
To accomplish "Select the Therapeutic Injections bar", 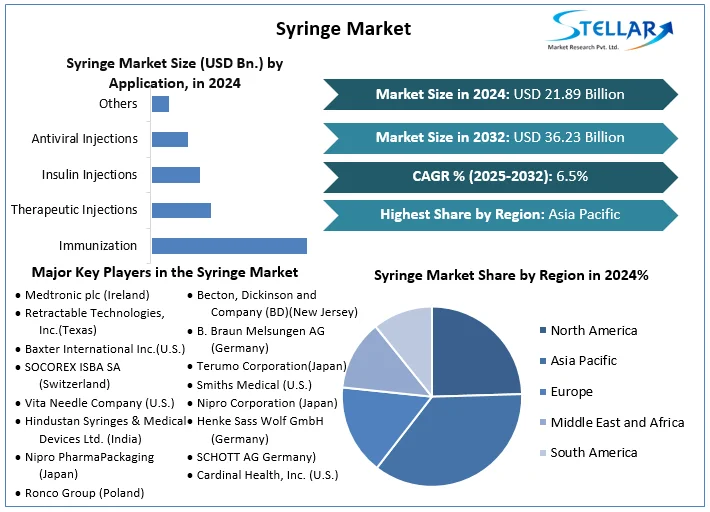I will 181,210.
